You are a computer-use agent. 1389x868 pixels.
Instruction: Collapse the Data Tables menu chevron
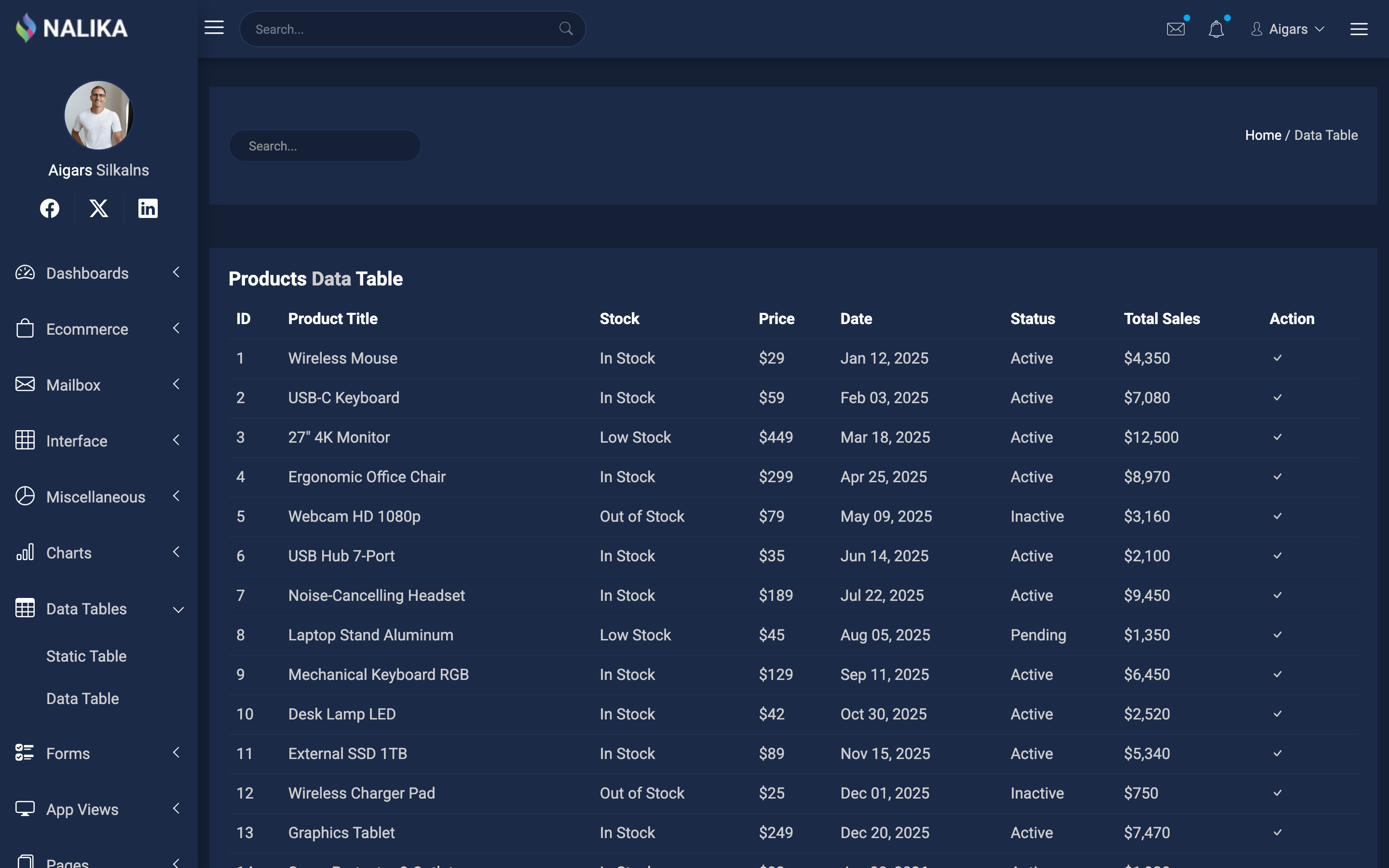coord(178,610)
